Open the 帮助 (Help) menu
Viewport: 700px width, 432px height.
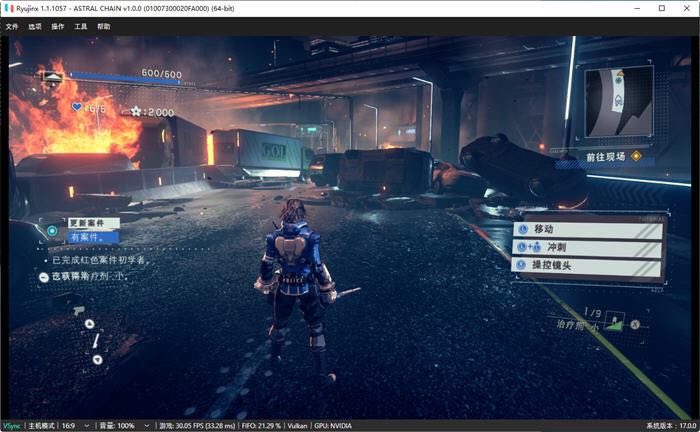[104, 26]
